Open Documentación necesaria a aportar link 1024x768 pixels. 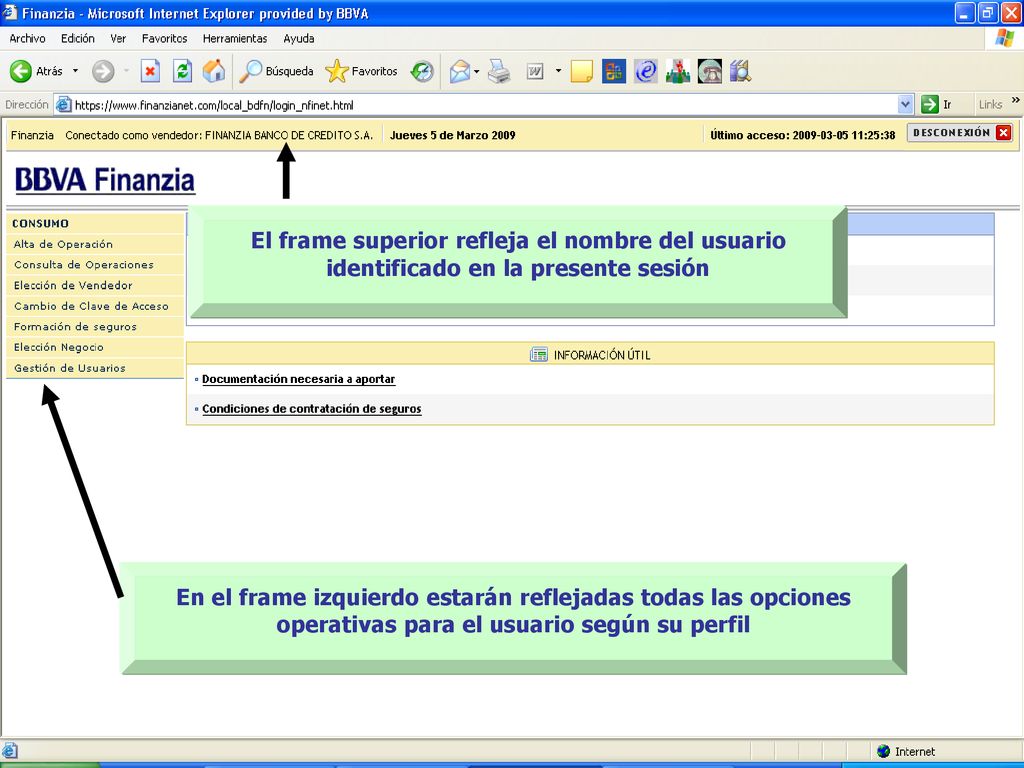pyautogui.click(x=298, y=379)
